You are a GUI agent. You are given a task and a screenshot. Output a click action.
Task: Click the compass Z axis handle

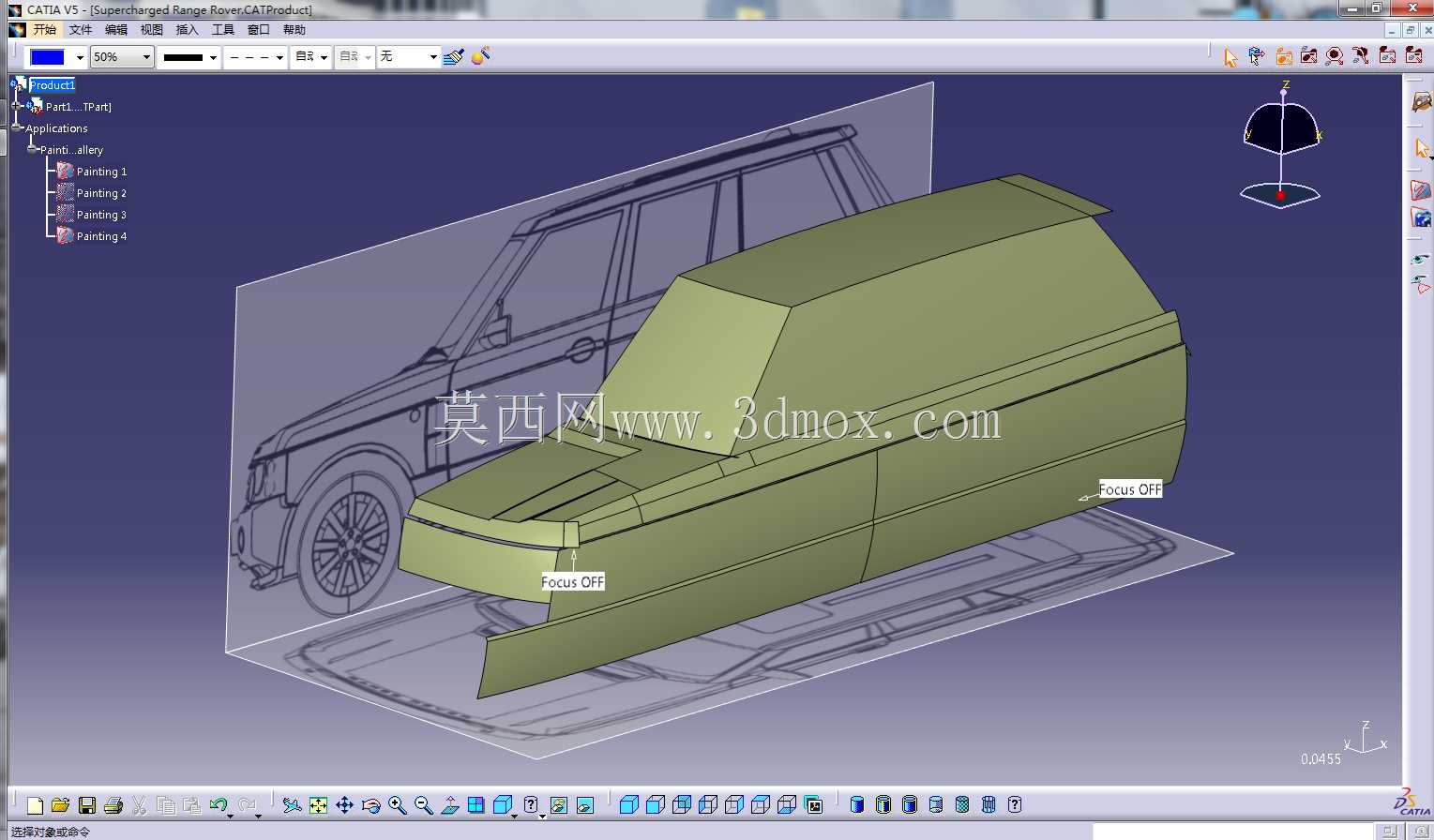(1284, 93)
